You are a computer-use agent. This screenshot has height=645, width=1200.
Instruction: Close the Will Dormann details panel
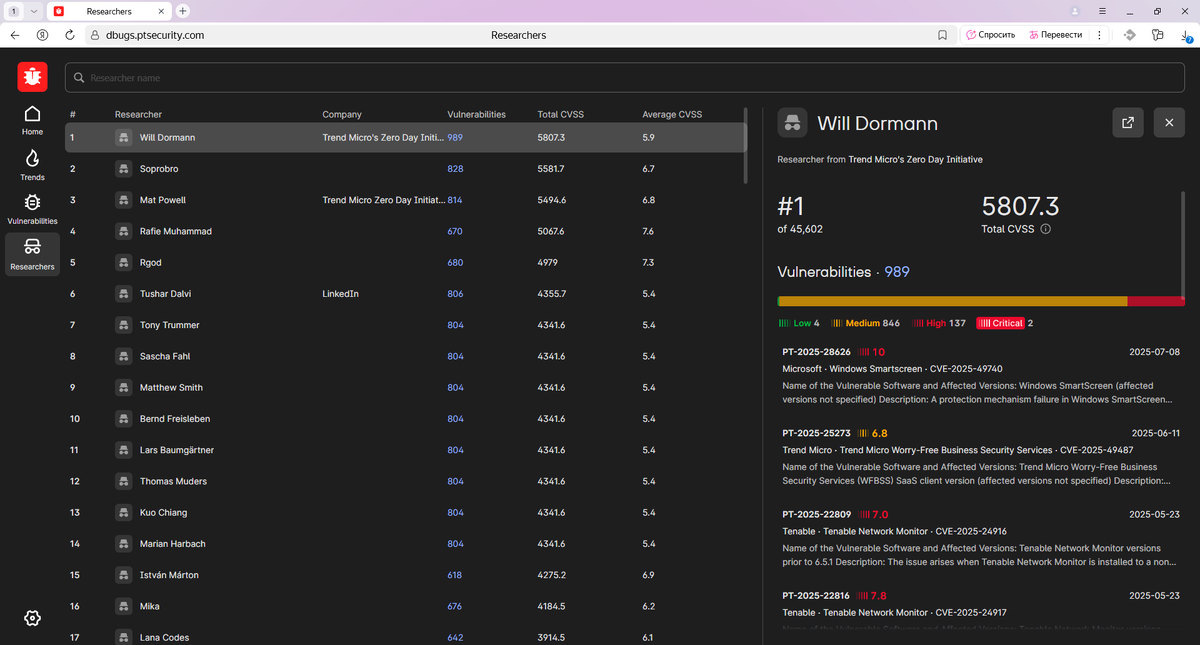(1169, 123)
